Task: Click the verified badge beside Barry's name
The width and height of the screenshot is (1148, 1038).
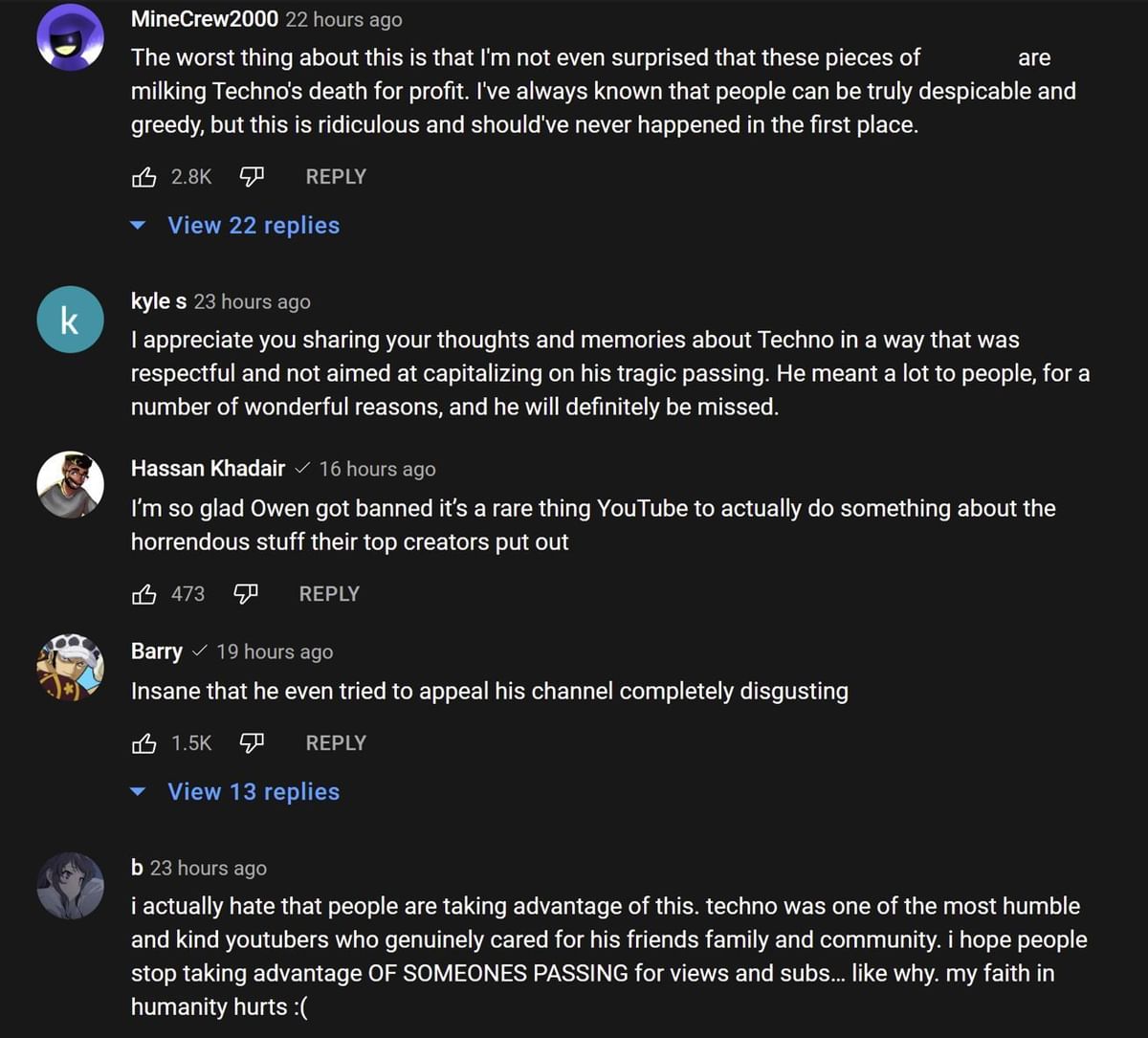Action: [199, 652]
